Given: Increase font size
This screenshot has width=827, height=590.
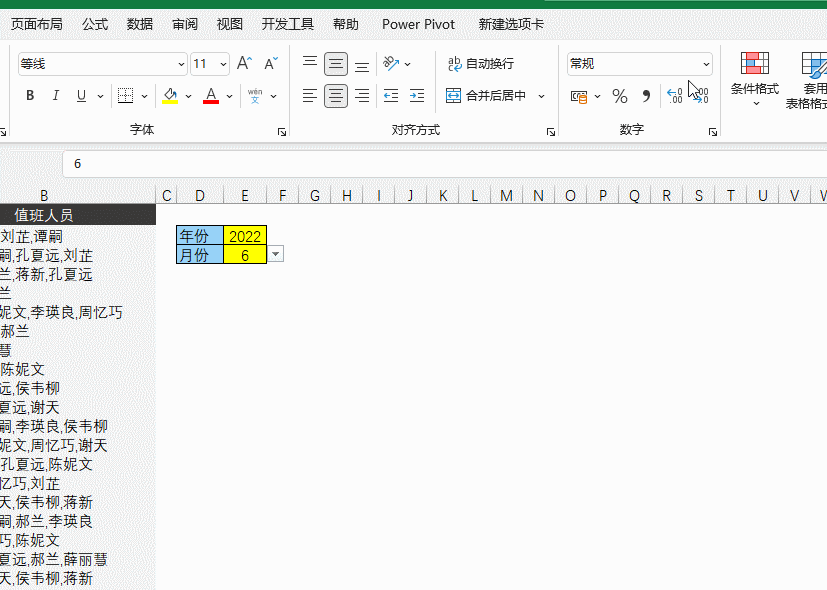Looking at the screenshot, I should pyautogui.click(x=244, y=63).
